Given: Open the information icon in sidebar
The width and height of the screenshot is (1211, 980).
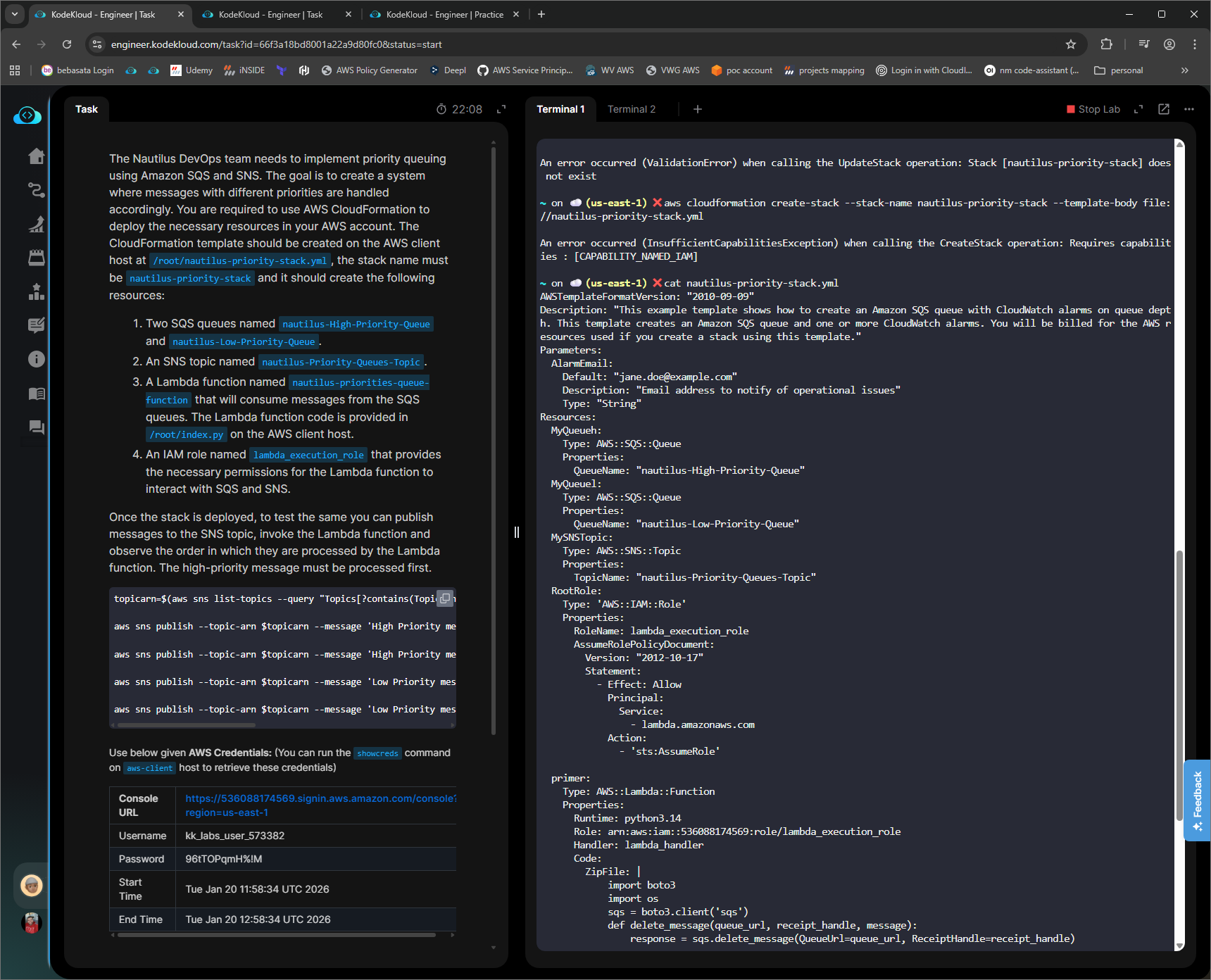Looking at the screenshot, I should [36, 359].
